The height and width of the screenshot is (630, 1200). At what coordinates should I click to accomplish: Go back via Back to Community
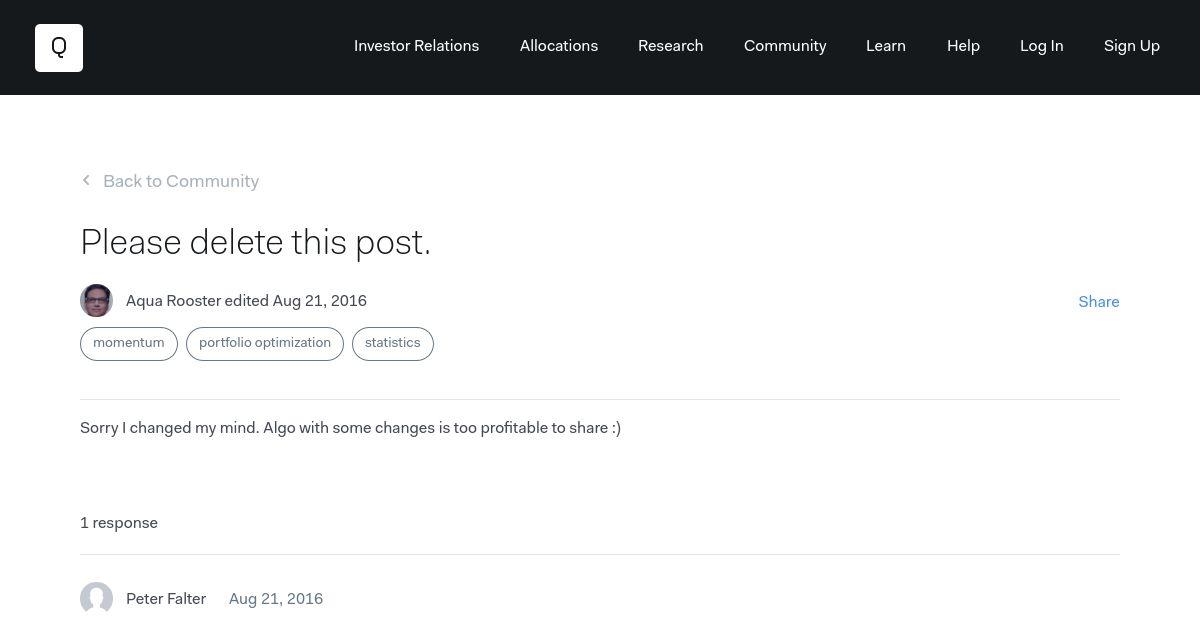[181, 181]
